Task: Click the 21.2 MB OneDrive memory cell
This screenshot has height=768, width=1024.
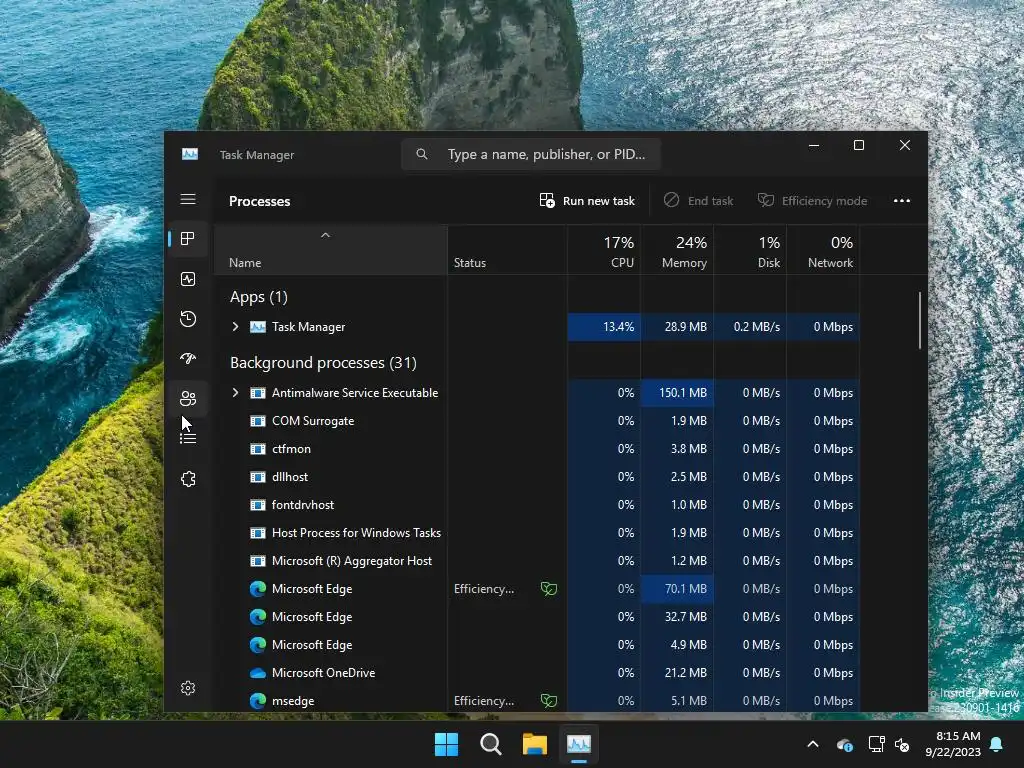Action: [677, 673]
